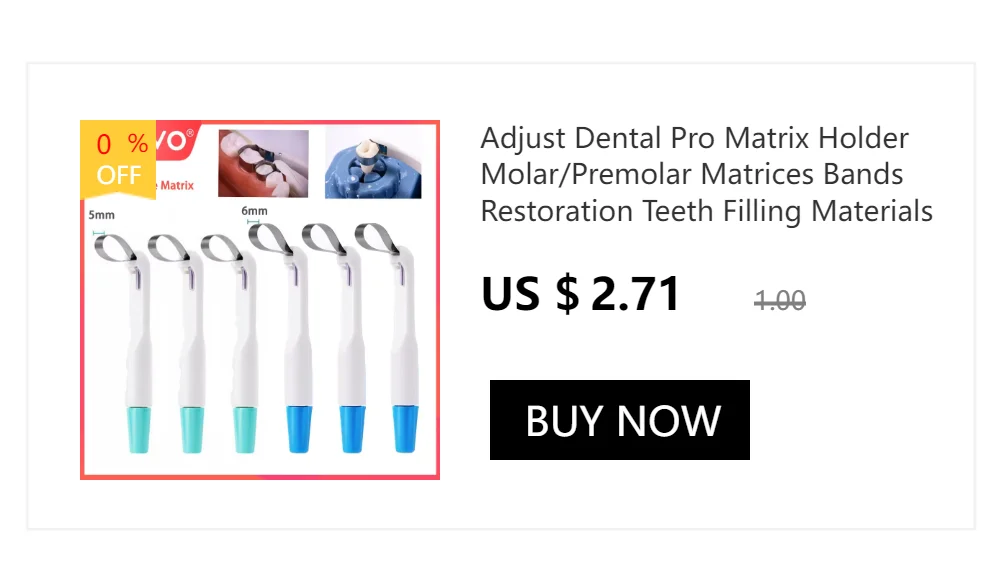Image resolution: width=1000 pixels, height=580 pixels.
Task: Open the inset photo of teeth with matrix bands
Action: 263,163
